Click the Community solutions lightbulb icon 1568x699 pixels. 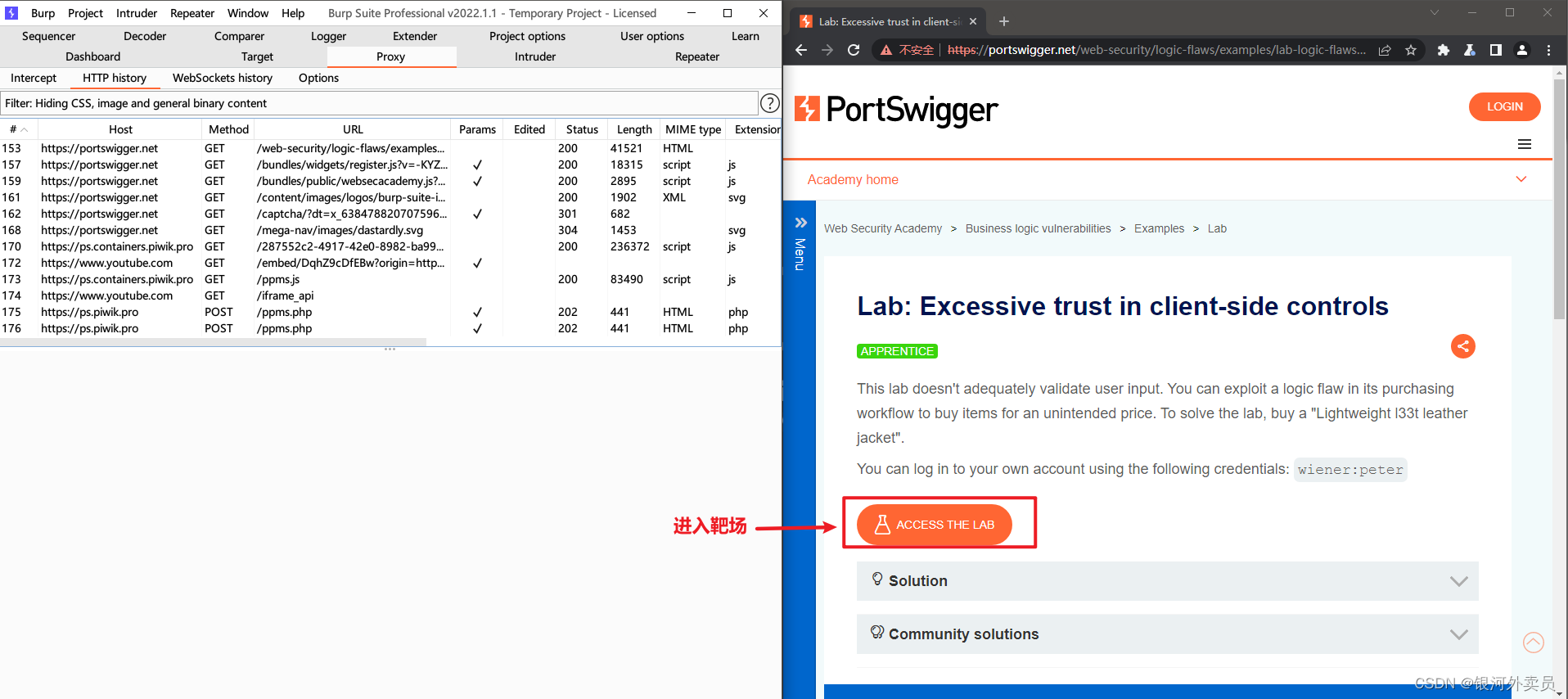coord(877,632)
